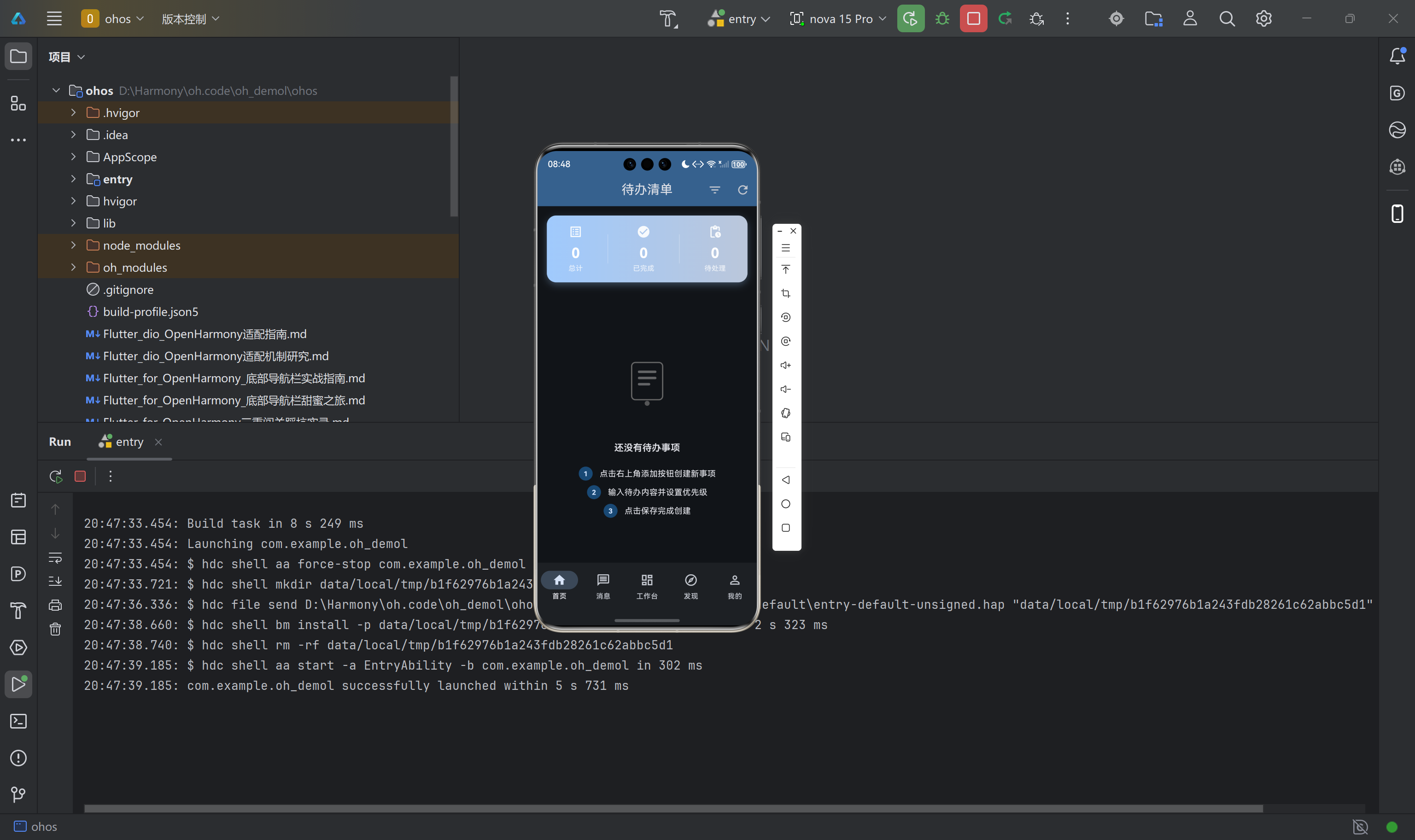Image resolution: width=1415 pixels, height=840 pixels.
Task: Open the Notifications bell panel
Action: [x=1397, y=56]
